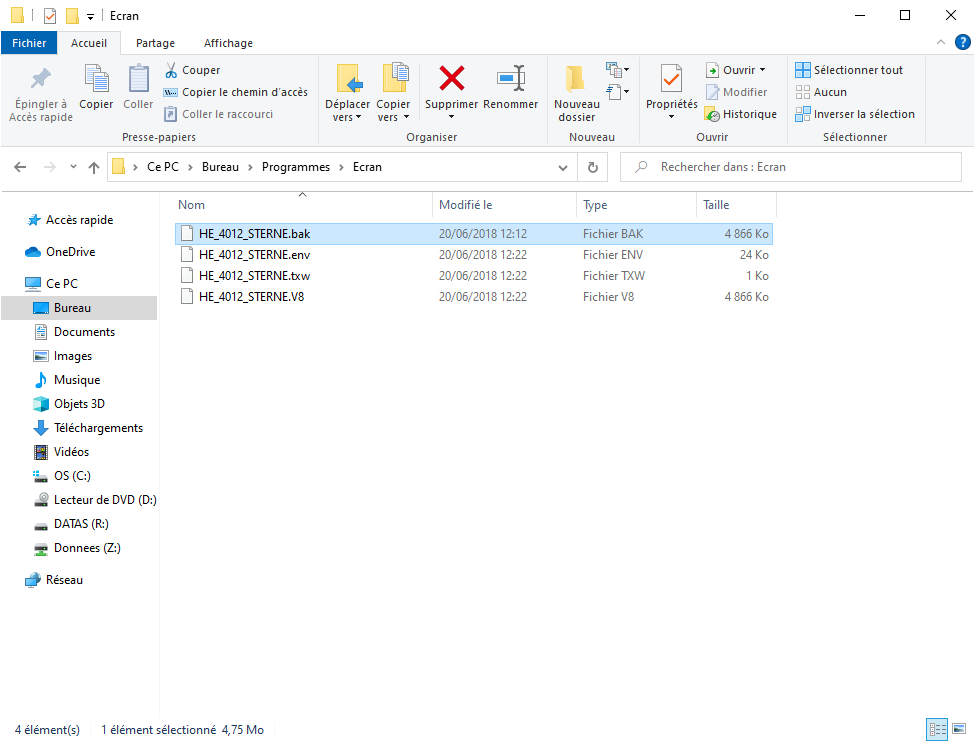Image resolution: width=975 pixels, height=742 pixels.
Task: Open file Propriétés from the ribbon
Action: (x=671, y=80)
